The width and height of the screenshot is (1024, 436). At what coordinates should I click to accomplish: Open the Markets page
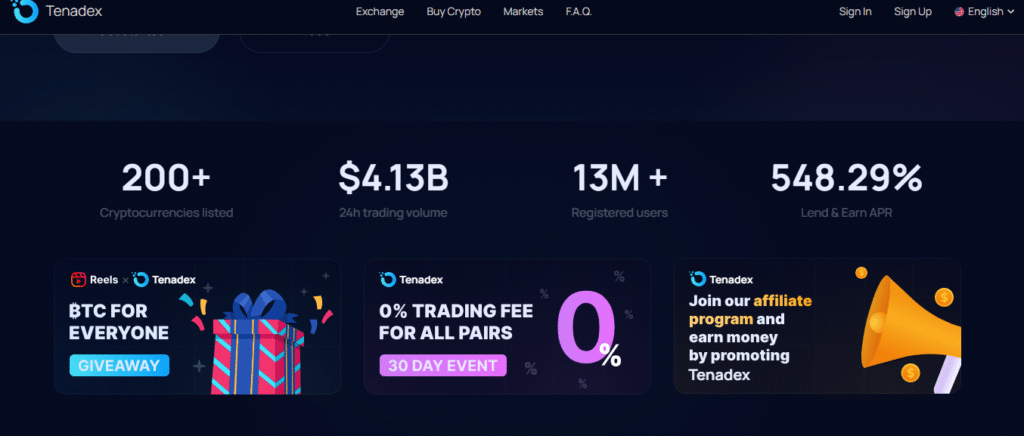(x=522, y=12)
